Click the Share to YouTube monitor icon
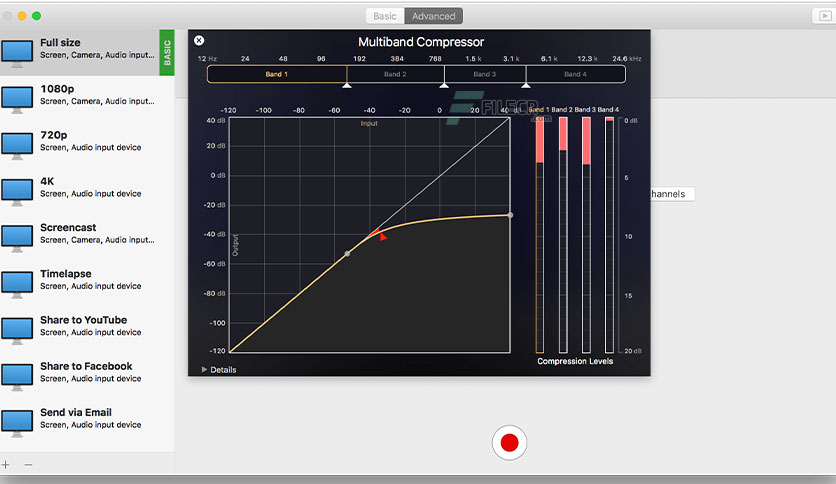Viewport: 836px width, 484px height. (x=17, y=332)
